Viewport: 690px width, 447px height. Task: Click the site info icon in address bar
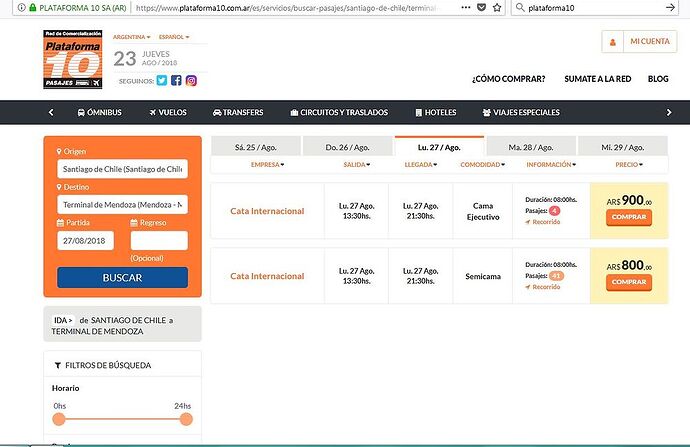21,7
